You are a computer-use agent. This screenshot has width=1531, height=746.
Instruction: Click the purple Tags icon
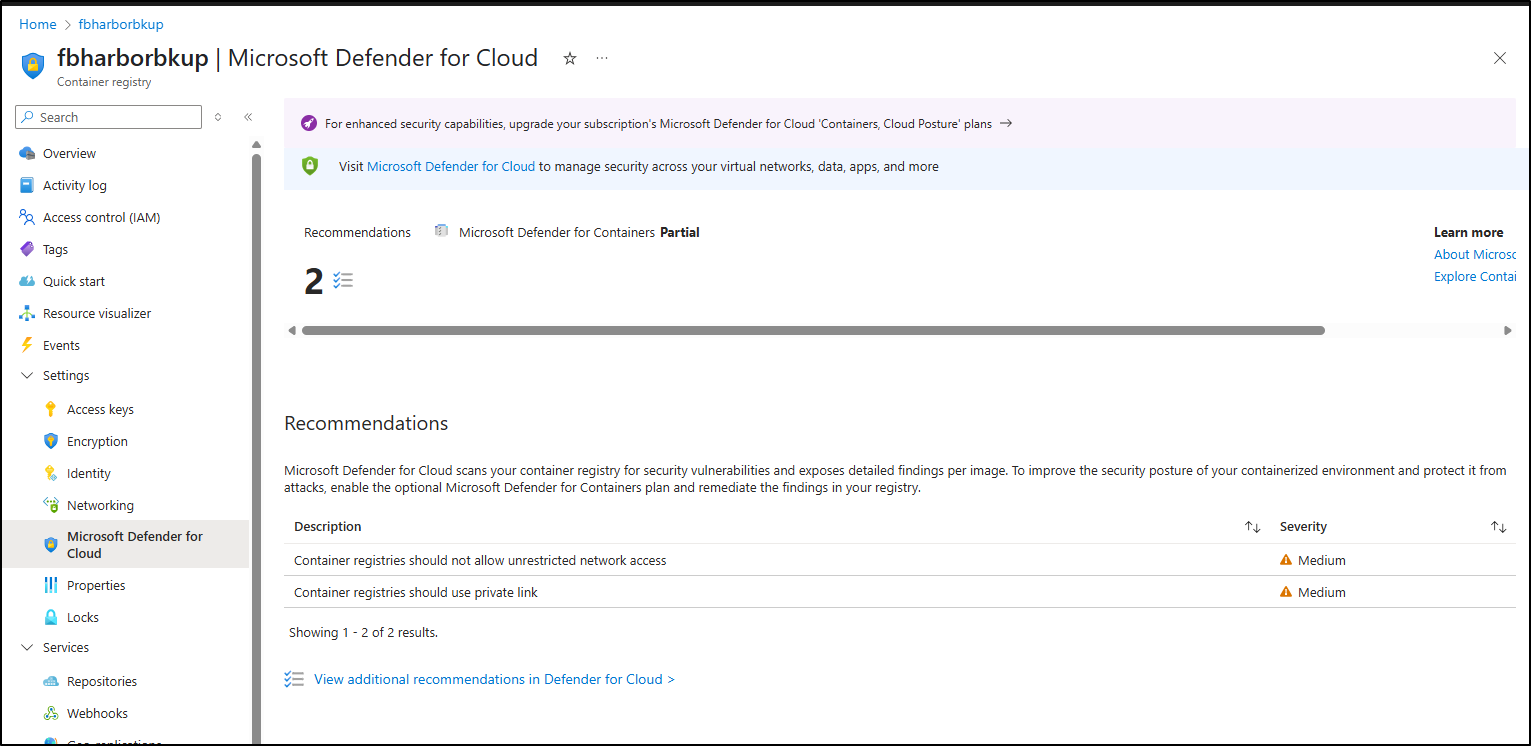[27, 249]
